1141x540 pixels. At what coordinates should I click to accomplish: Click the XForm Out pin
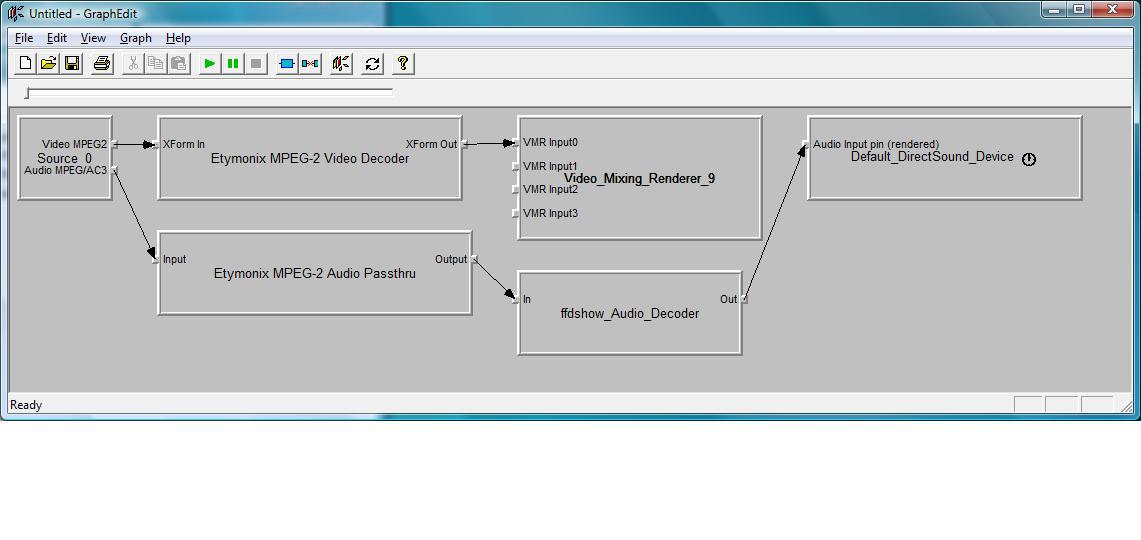[464, 145]
